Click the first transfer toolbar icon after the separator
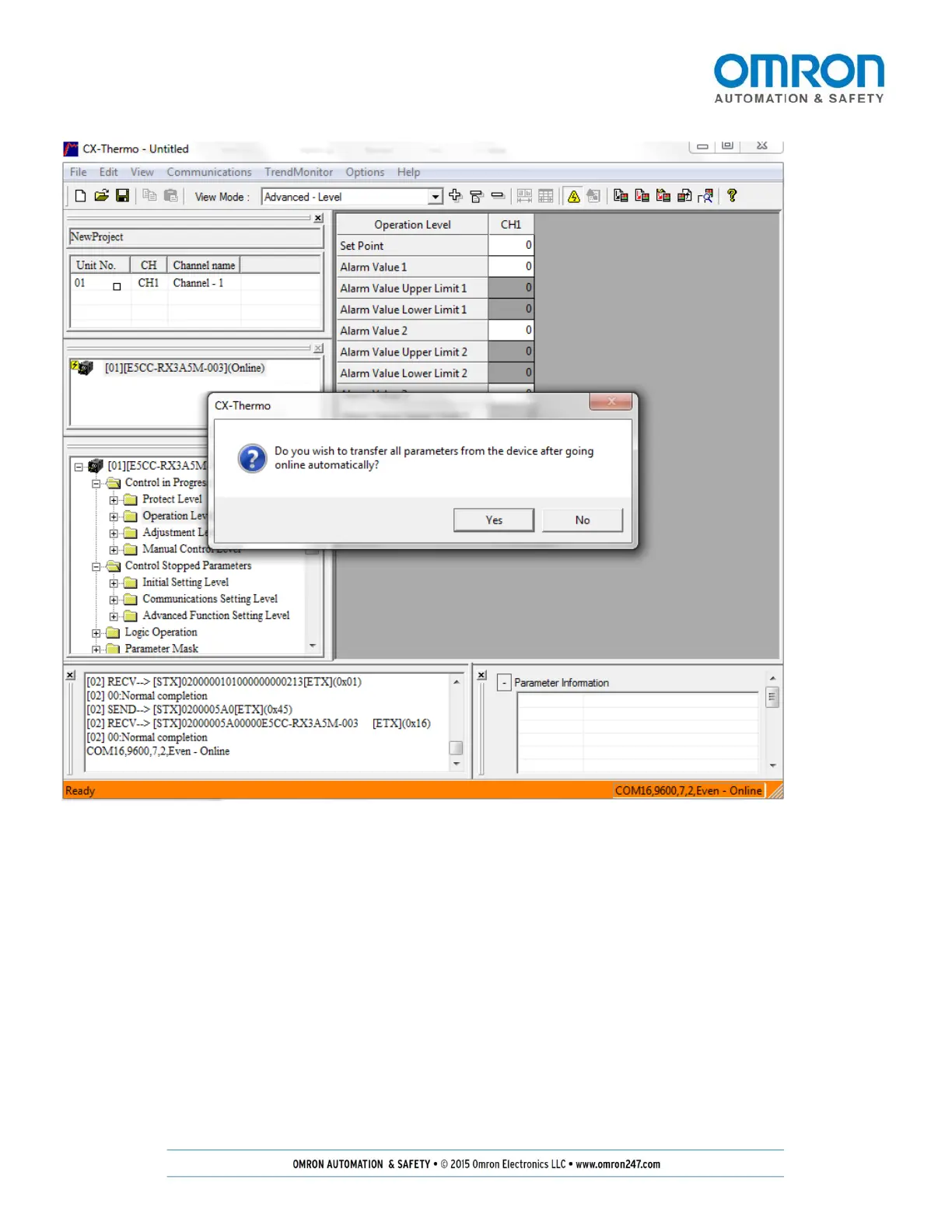The height and width of the screenshot is (1232, 952). tap(621, 196)
